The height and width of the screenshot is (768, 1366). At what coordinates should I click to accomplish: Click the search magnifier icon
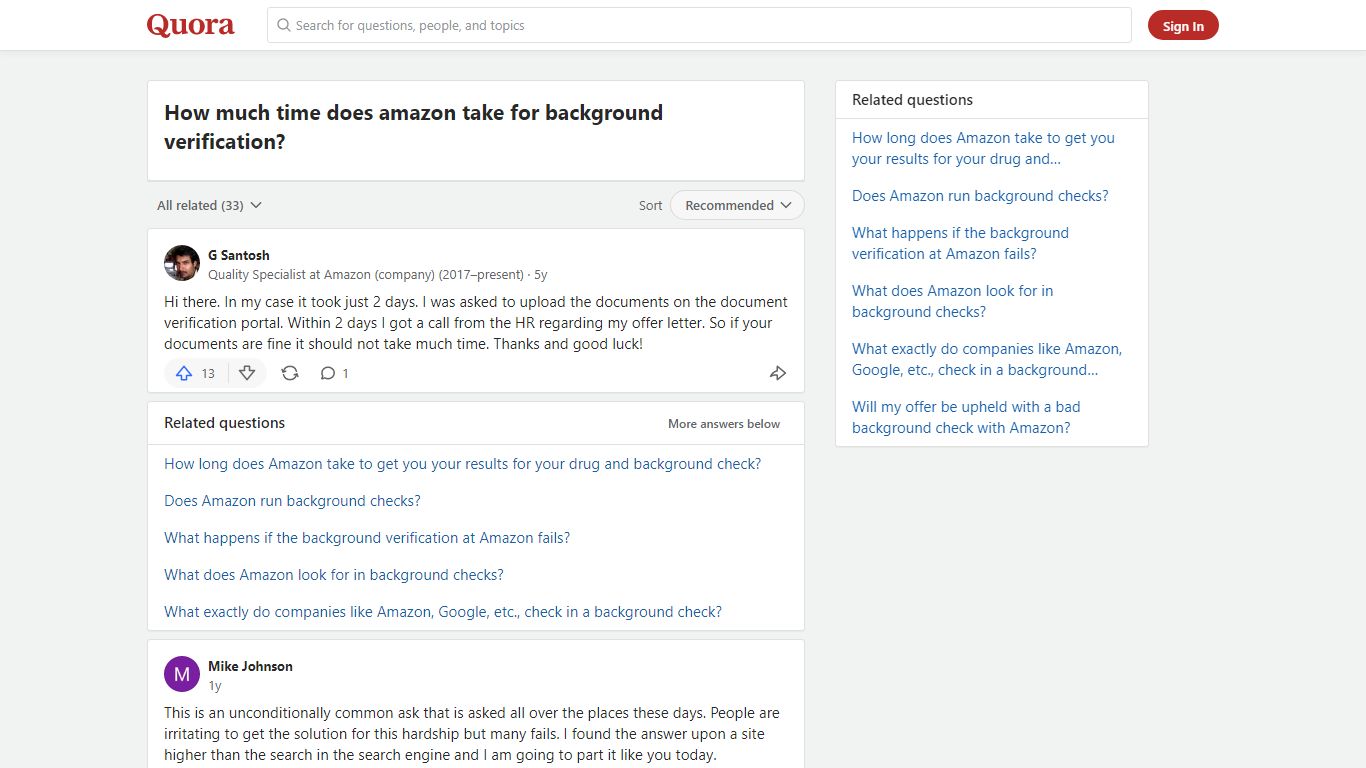[x=284, y=25]
